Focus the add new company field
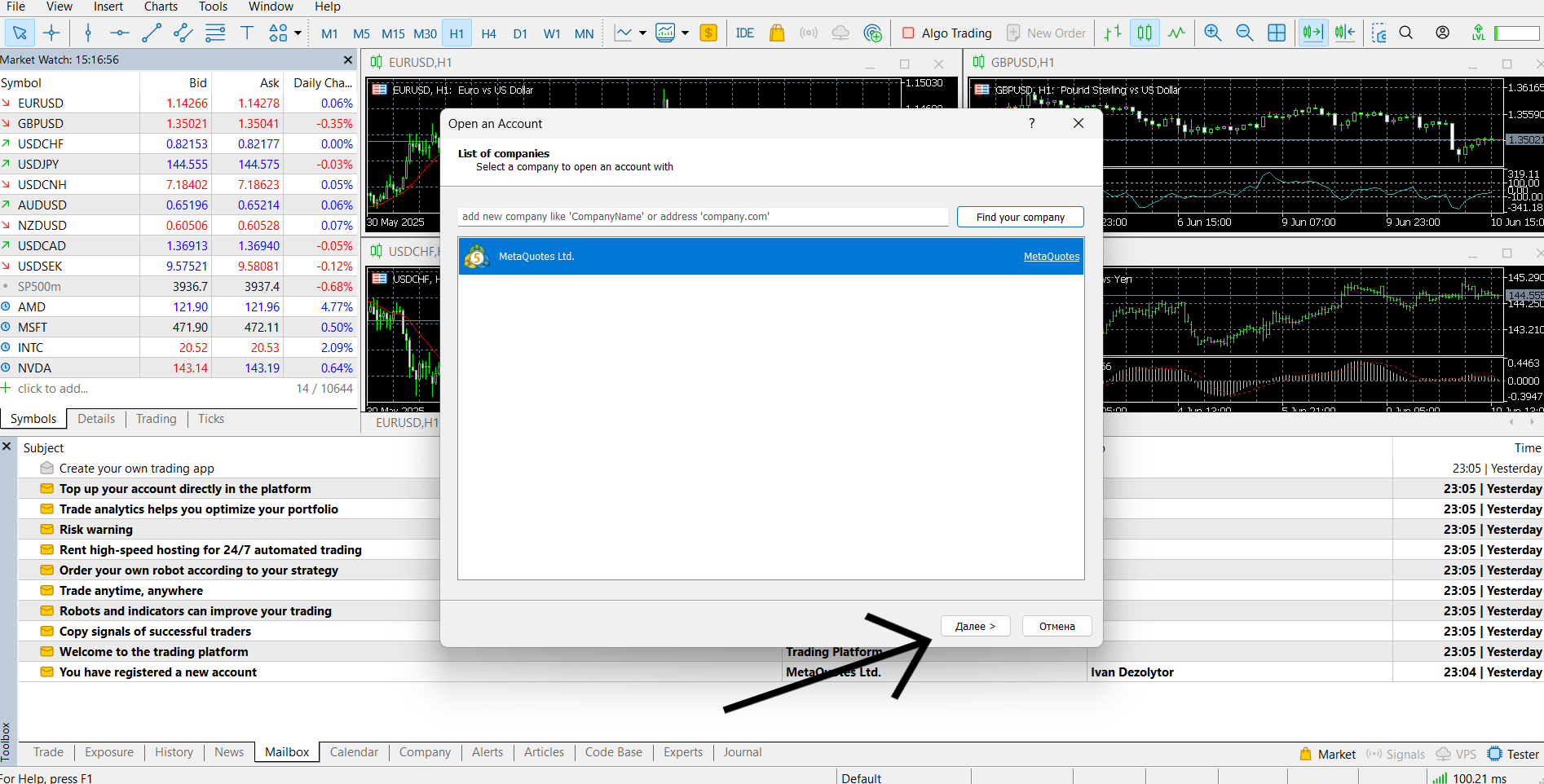The width and height of the screenshot is (1544, 784). click(703, 217)
